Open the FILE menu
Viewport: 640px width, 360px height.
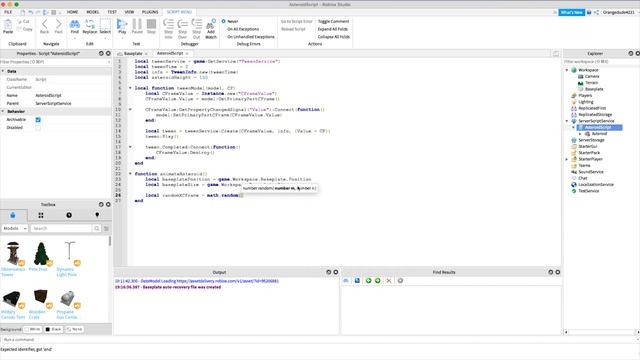(x=8, y=12)
